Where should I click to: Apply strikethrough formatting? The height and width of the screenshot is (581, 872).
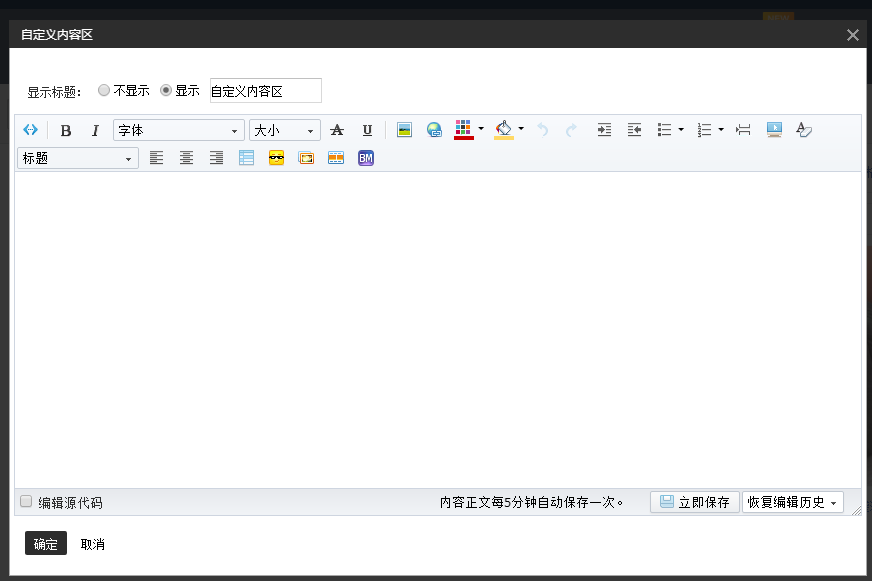[337, 130]
